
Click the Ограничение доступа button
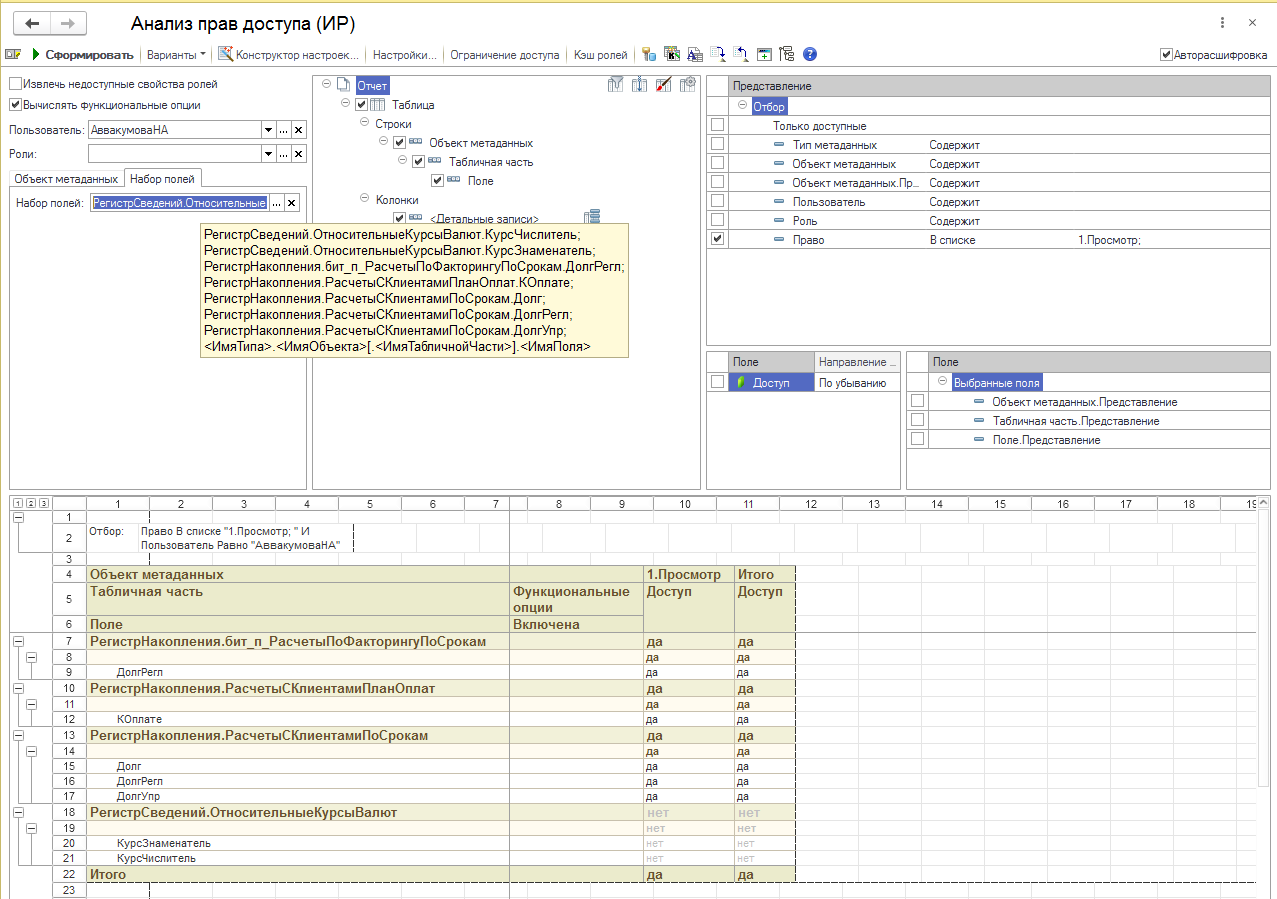[504, 55]
